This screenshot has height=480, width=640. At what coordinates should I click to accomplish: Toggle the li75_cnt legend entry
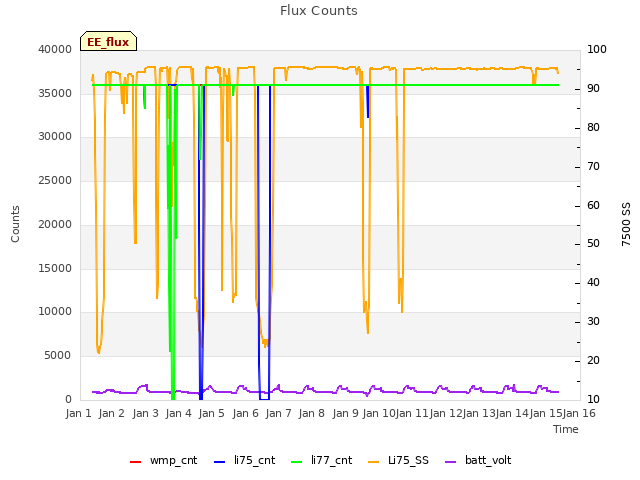tap(244, 460)
